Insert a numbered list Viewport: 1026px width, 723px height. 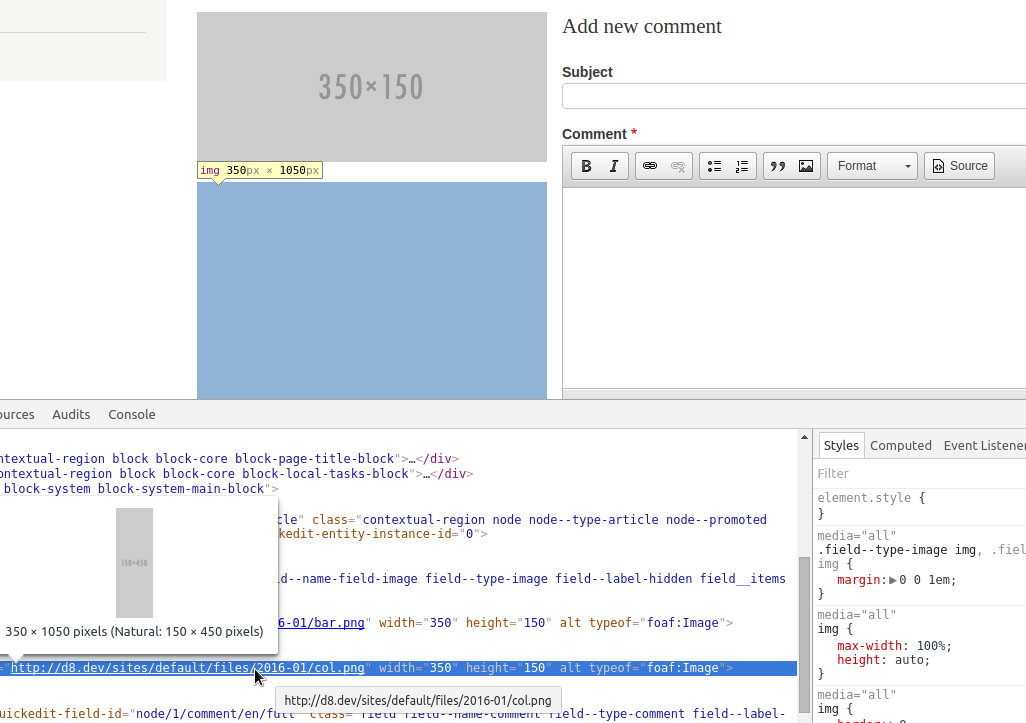741,166
